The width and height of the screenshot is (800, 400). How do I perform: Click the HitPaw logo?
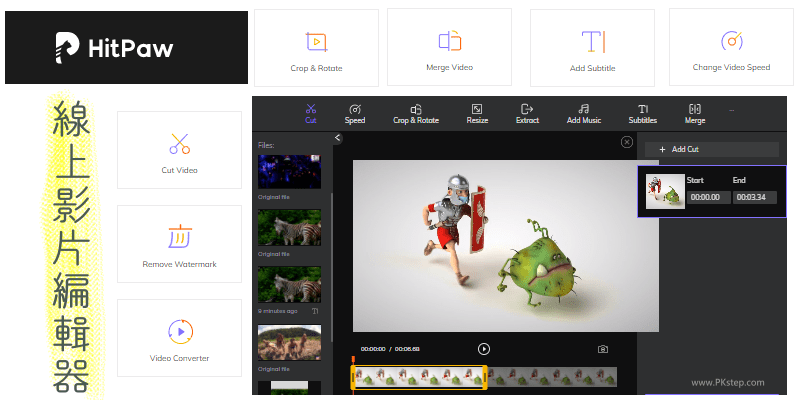[115, 48]
